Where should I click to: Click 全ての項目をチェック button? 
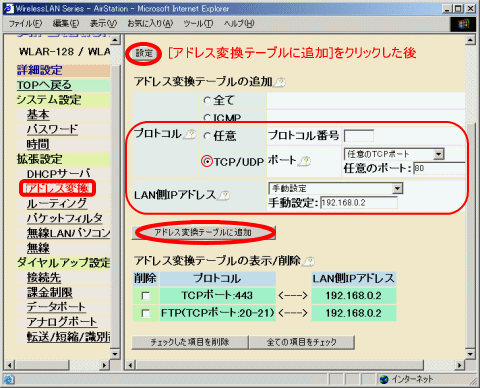302,342
